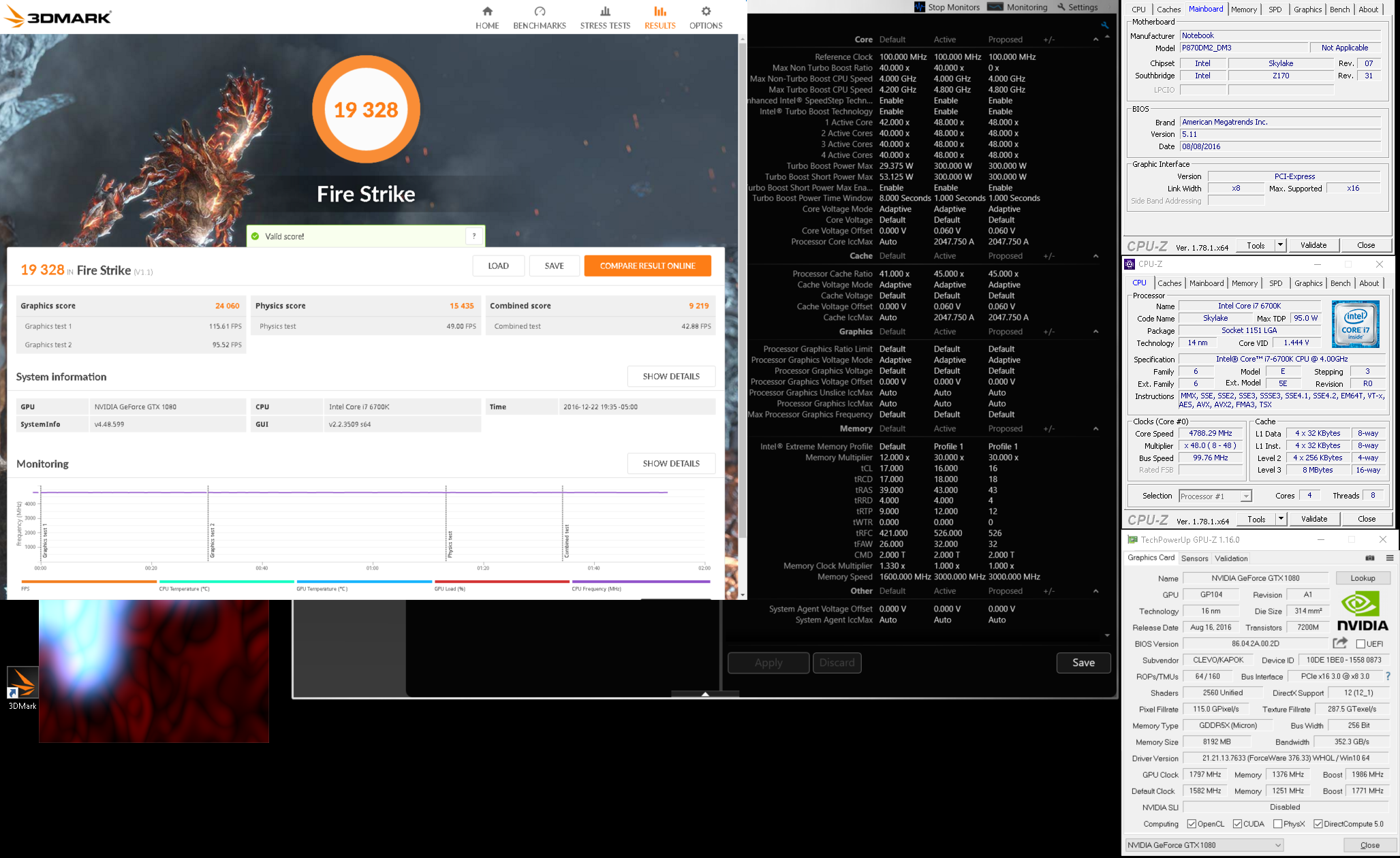
Task: Click the XTU Monitoring graph icon
Action: 995,7
